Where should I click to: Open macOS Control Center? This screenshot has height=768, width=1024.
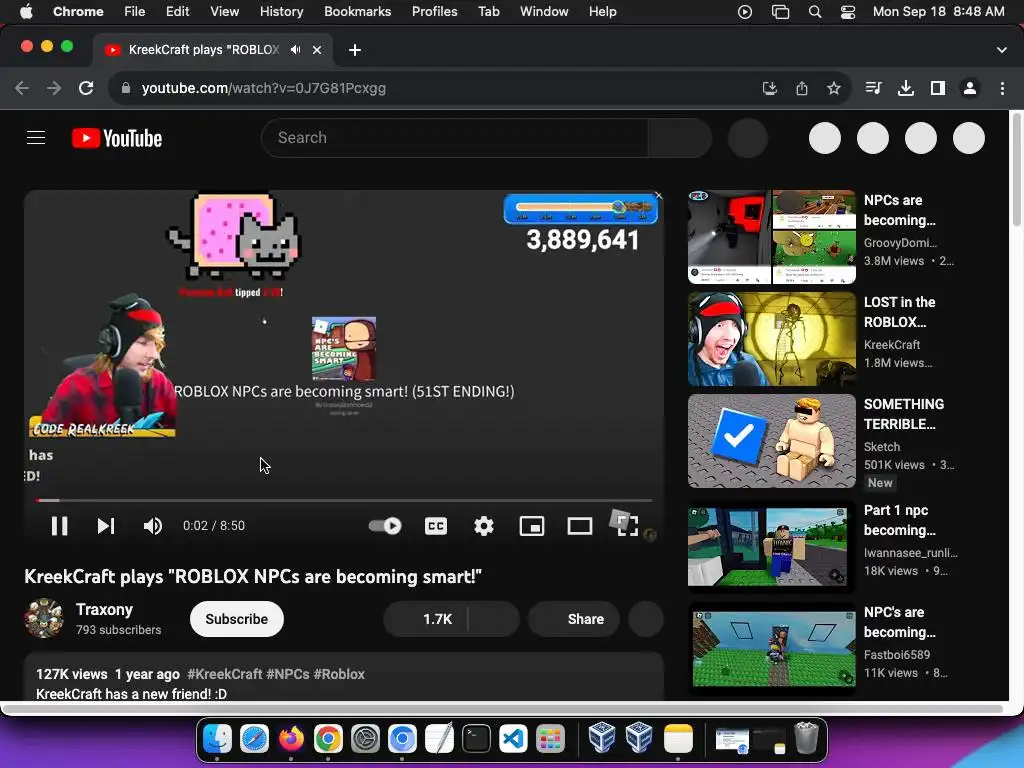click(848, 12)
